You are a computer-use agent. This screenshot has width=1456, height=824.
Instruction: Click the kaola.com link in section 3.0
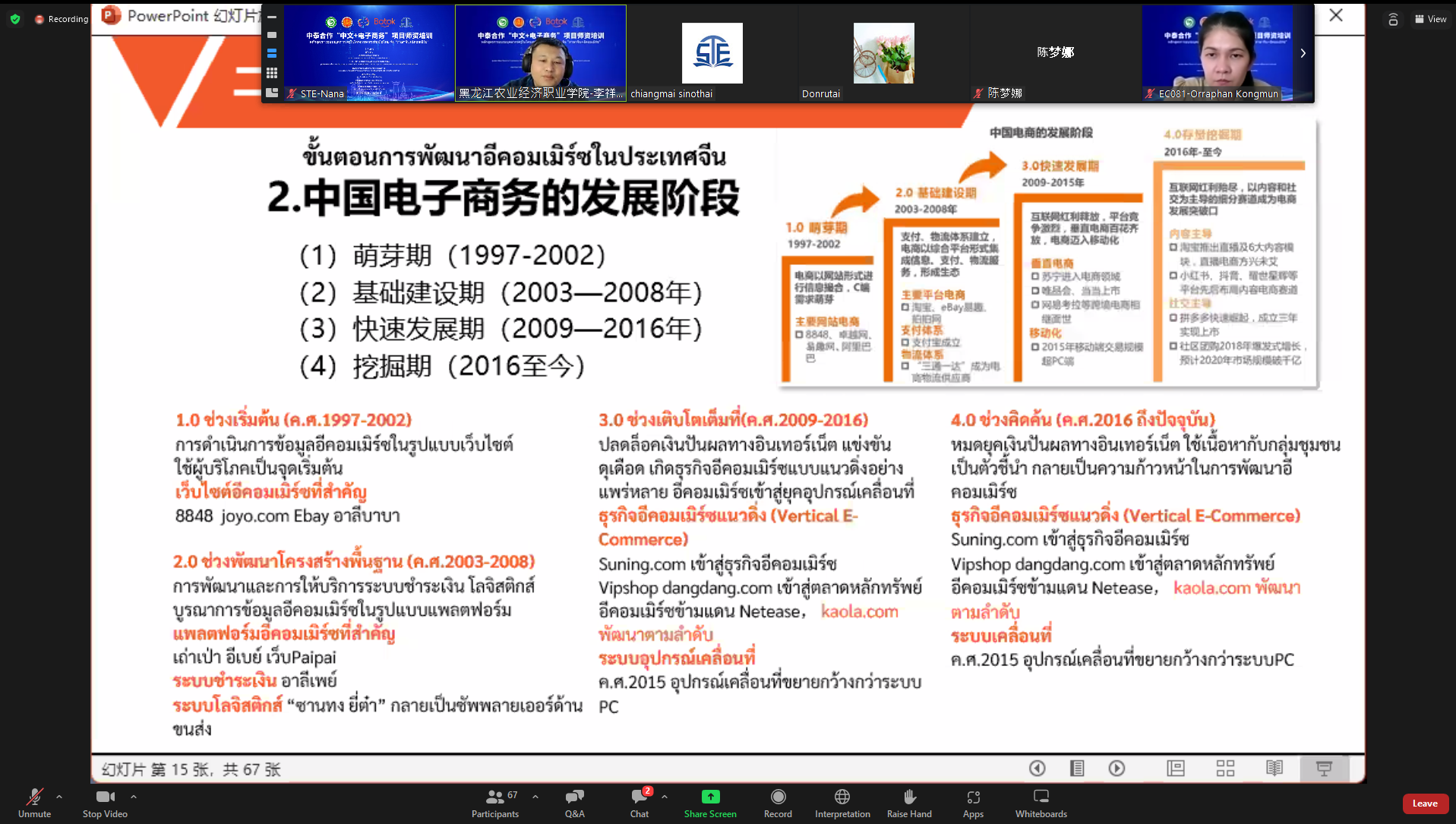(860, 611)
